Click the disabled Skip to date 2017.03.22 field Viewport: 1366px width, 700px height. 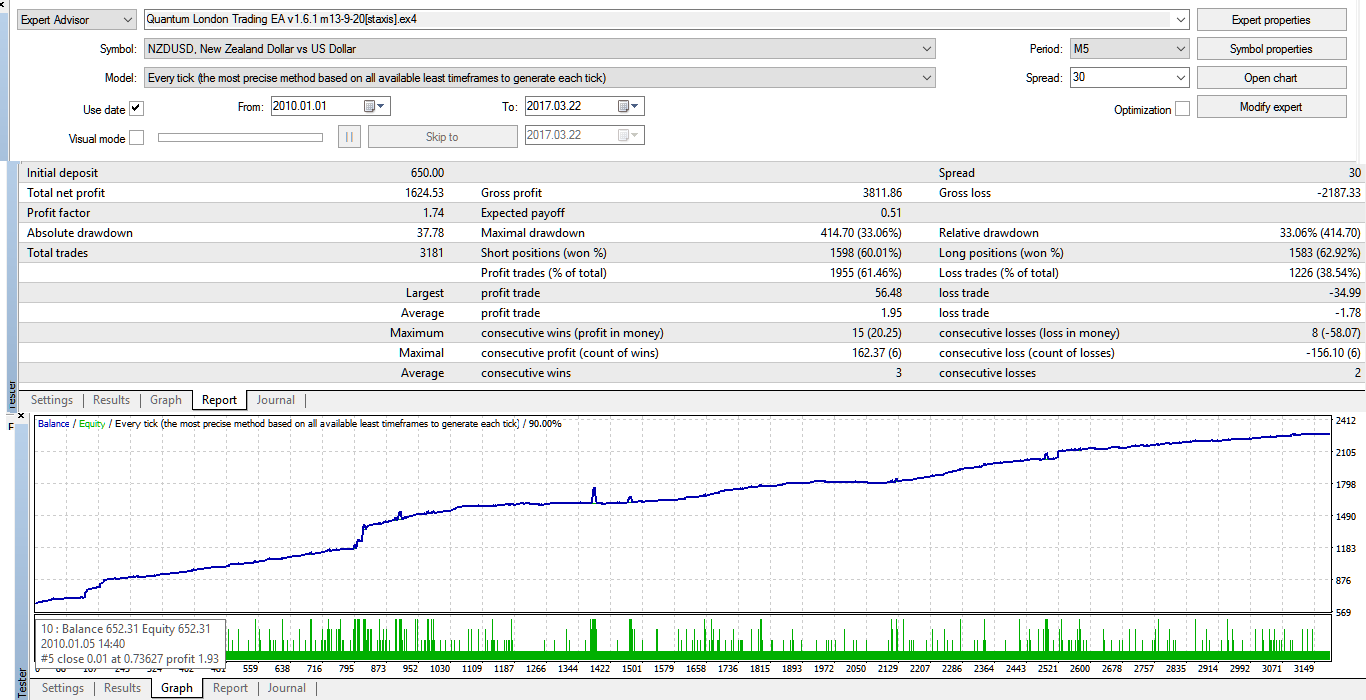[585, 136]
